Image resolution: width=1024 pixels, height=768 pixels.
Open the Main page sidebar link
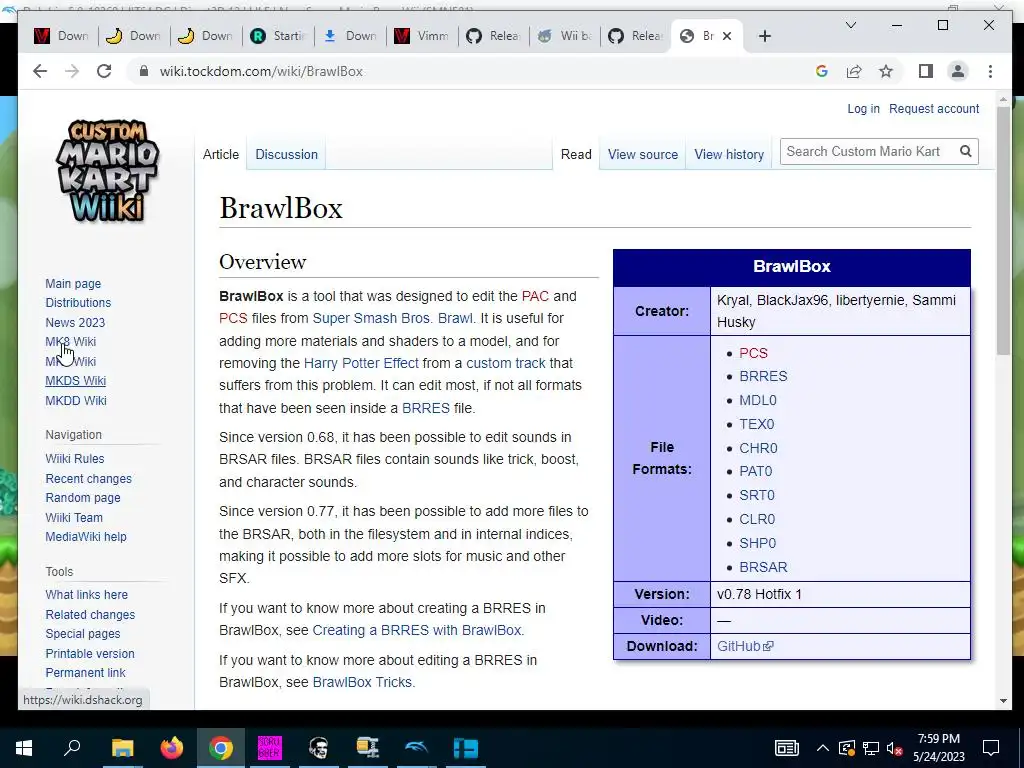coord(73,283)
